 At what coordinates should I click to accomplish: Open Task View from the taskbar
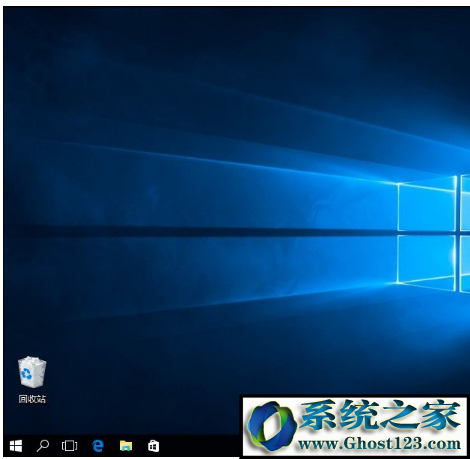click(x=69, y=446)
